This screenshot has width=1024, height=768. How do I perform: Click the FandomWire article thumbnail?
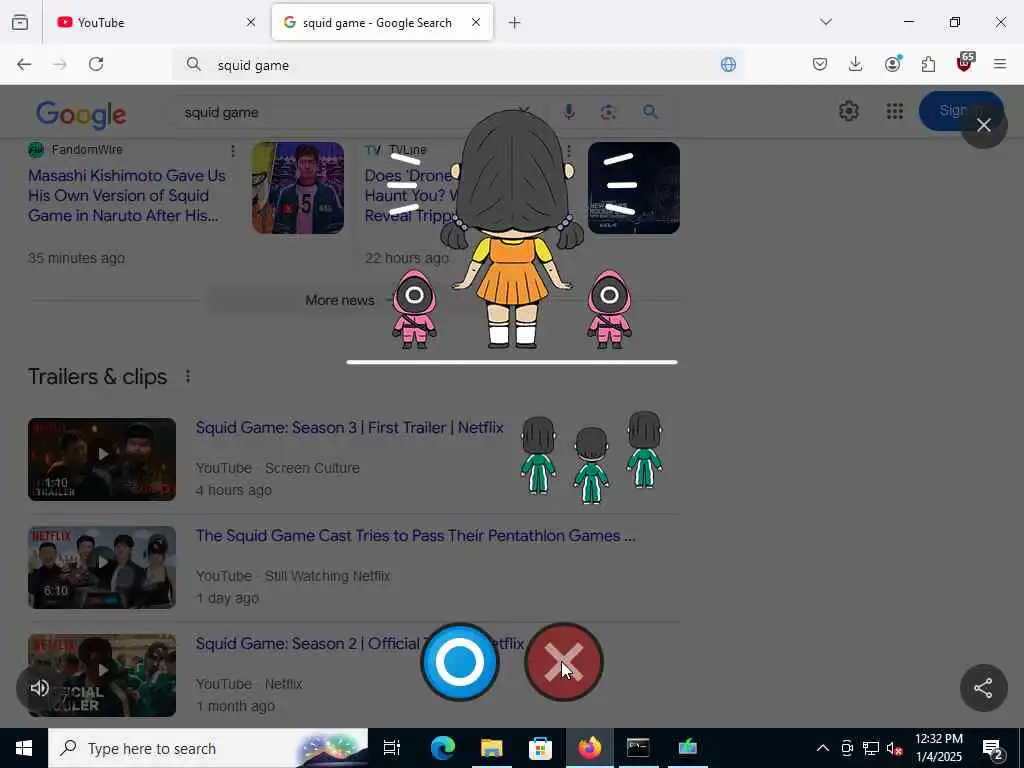click(298, 188)
